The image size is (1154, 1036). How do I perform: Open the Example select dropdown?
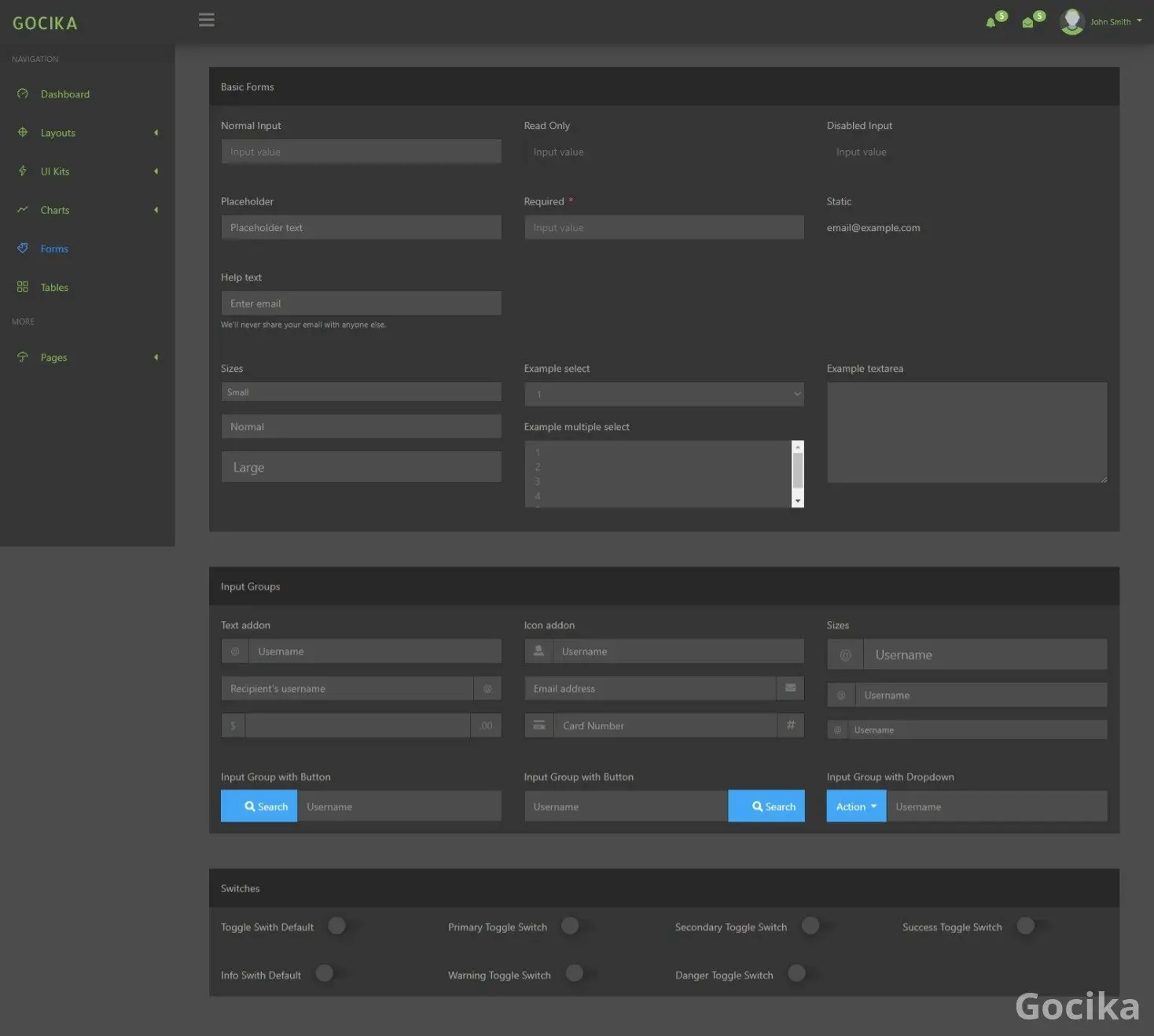tap(663, 395)
